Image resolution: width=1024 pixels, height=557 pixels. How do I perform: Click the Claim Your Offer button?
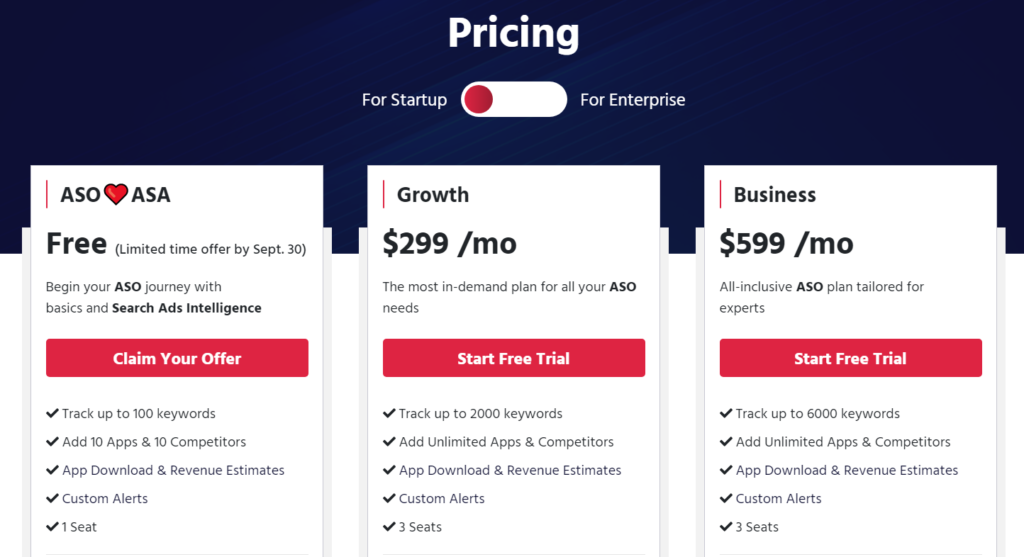177,358
